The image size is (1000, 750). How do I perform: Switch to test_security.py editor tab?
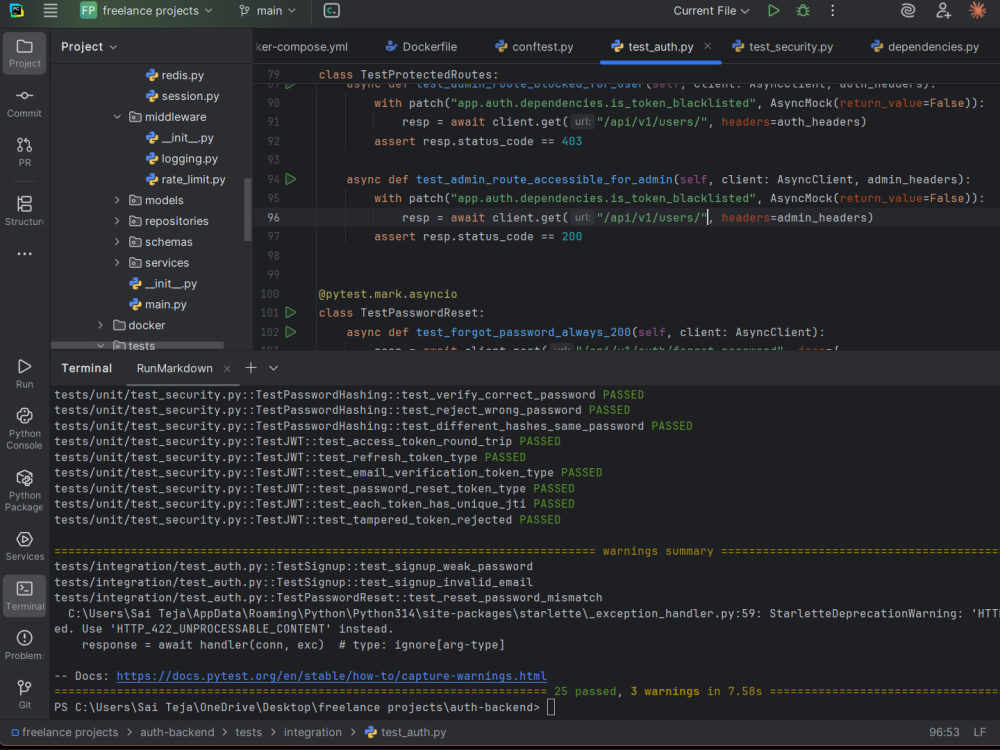tap(783, 47)
